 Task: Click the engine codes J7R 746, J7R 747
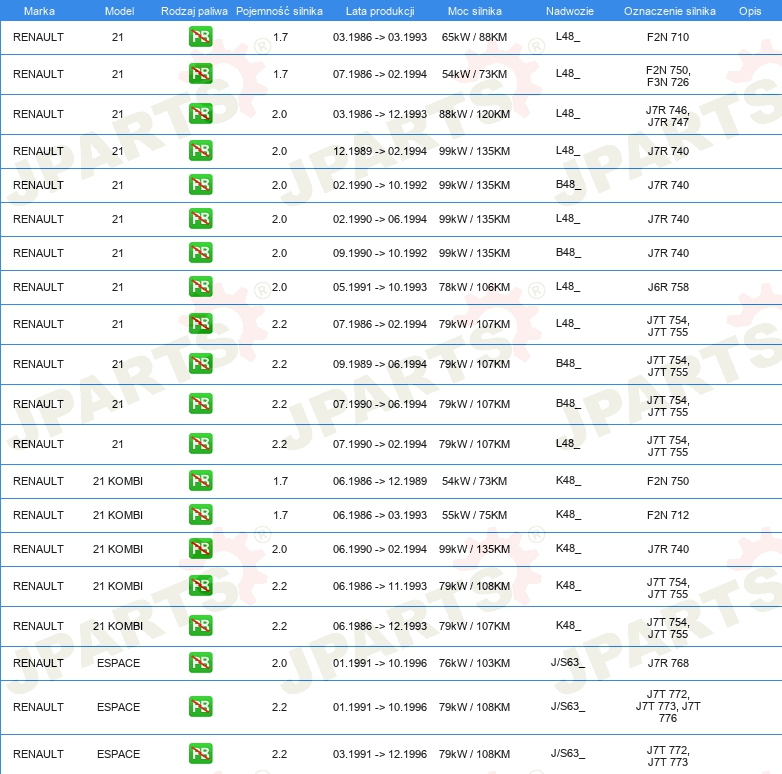coord(668,116)
